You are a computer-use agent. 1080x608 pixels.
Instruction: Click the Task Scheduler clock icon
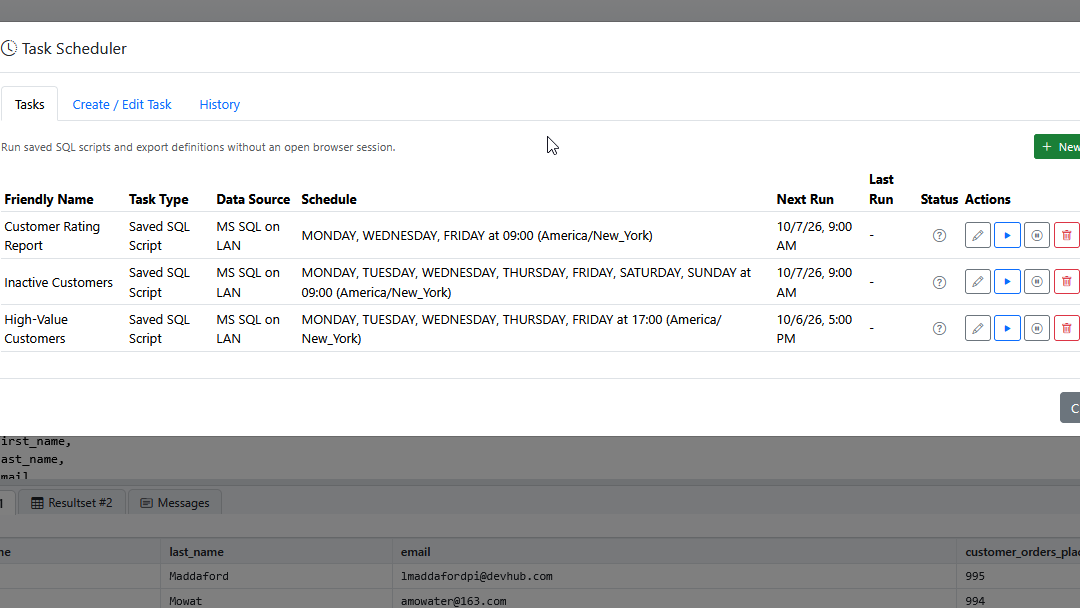8,48
